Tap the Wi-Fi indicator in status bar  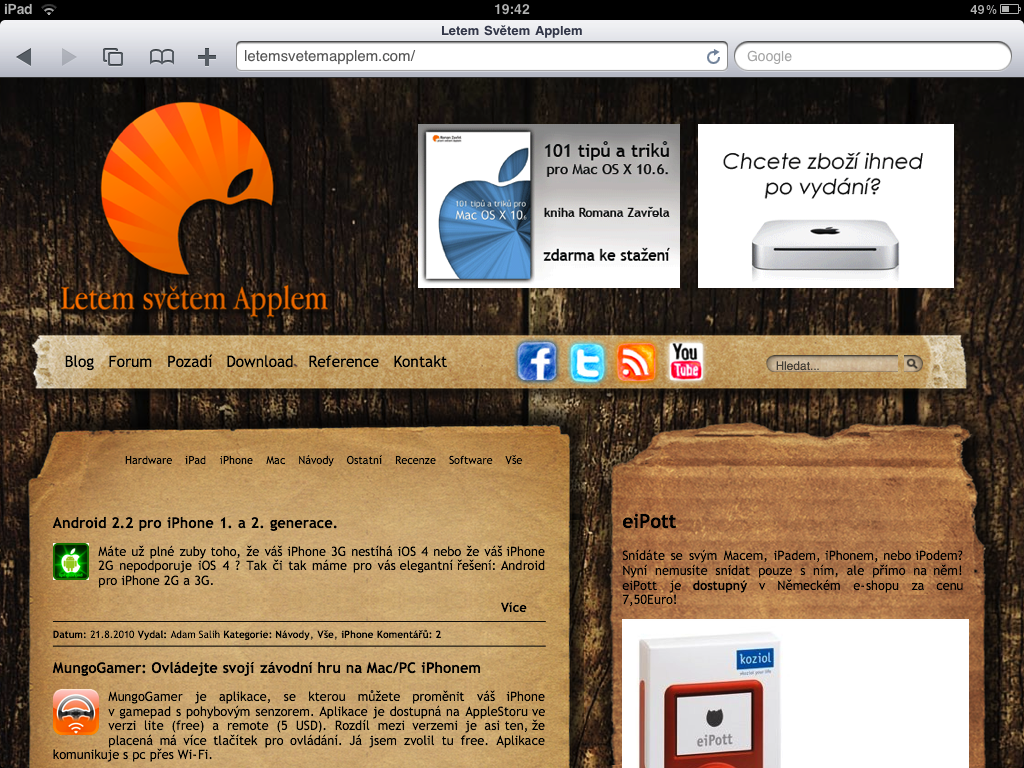click(x=48, y=9)
